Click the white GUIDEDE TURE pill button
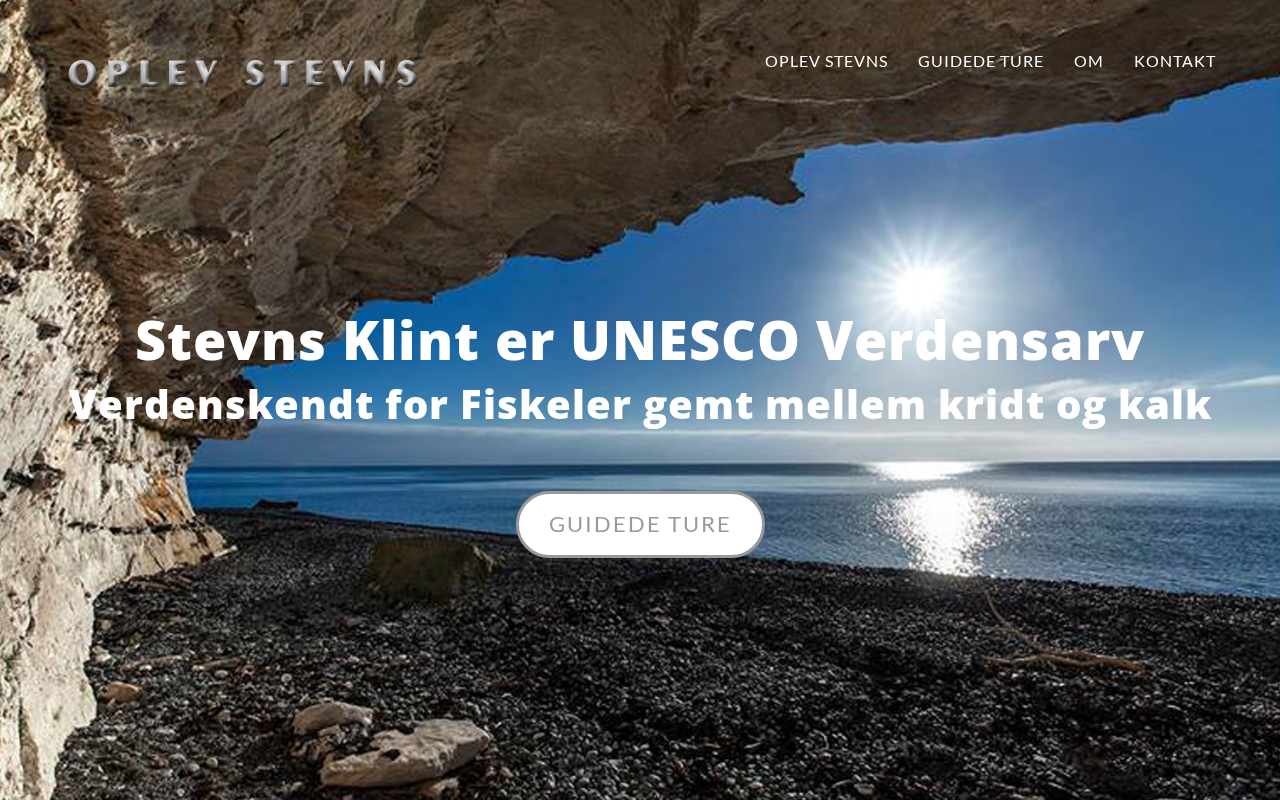Screen dimensions: 1280x800 click(x=640, y=524)
